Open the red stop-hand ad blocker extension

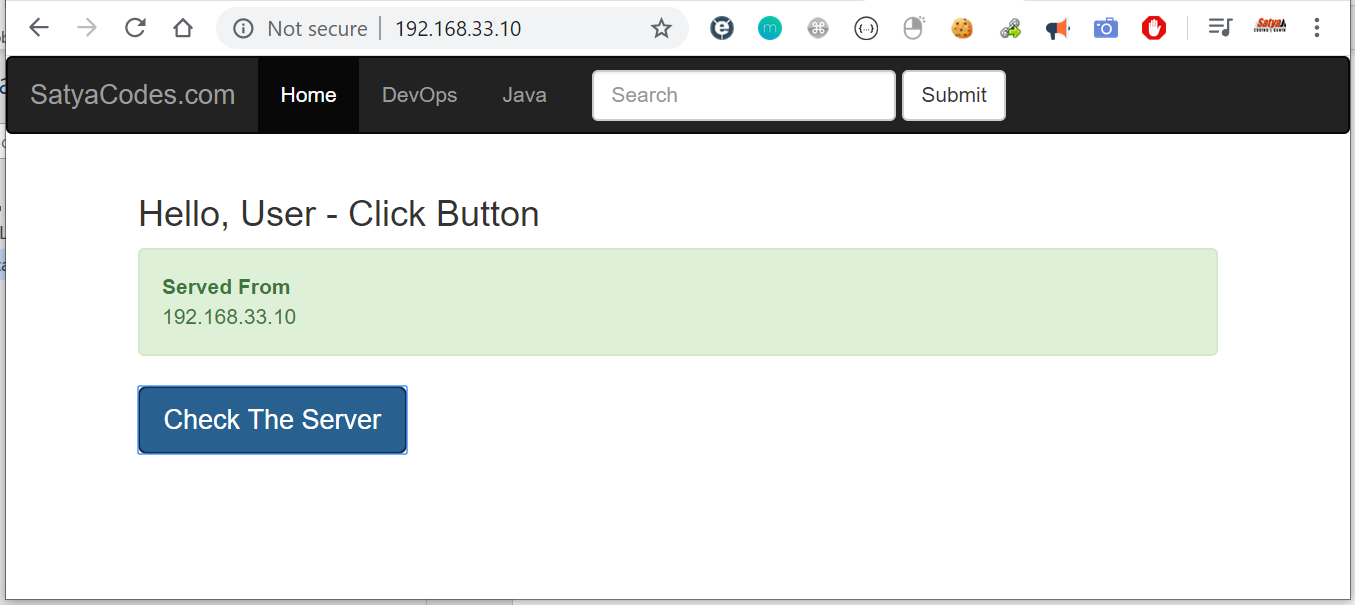pos(1154,29)
